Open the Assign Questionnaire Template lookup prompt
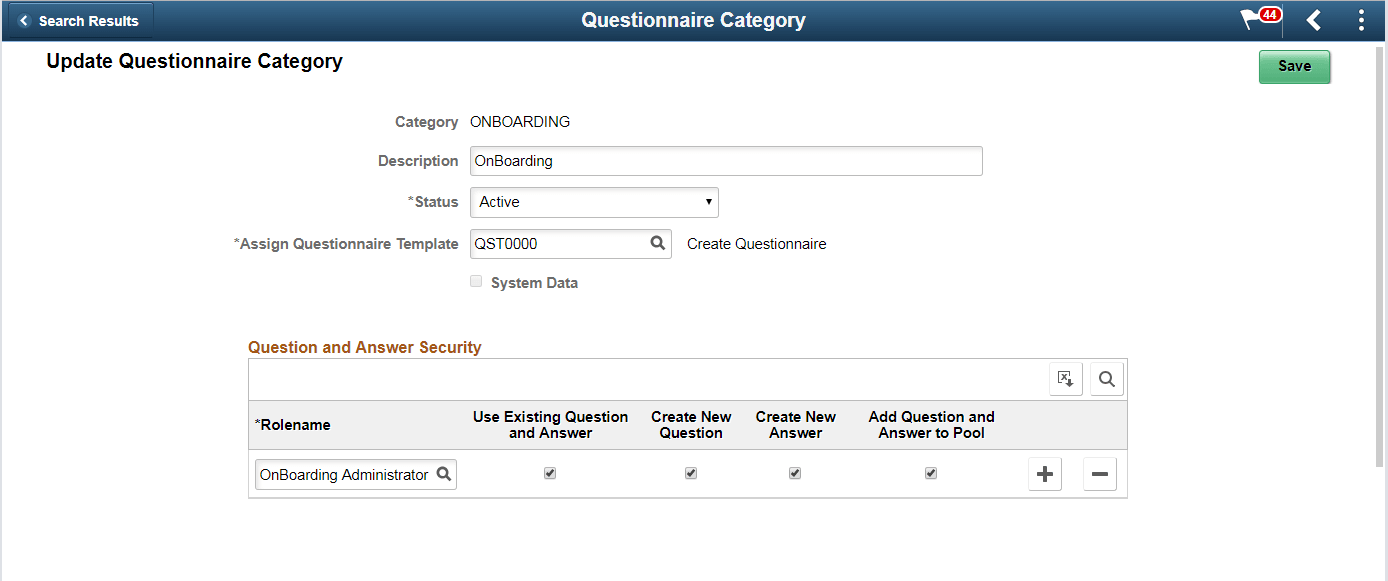This screenshot has width=1388, height=581. [x=657, y=243]
